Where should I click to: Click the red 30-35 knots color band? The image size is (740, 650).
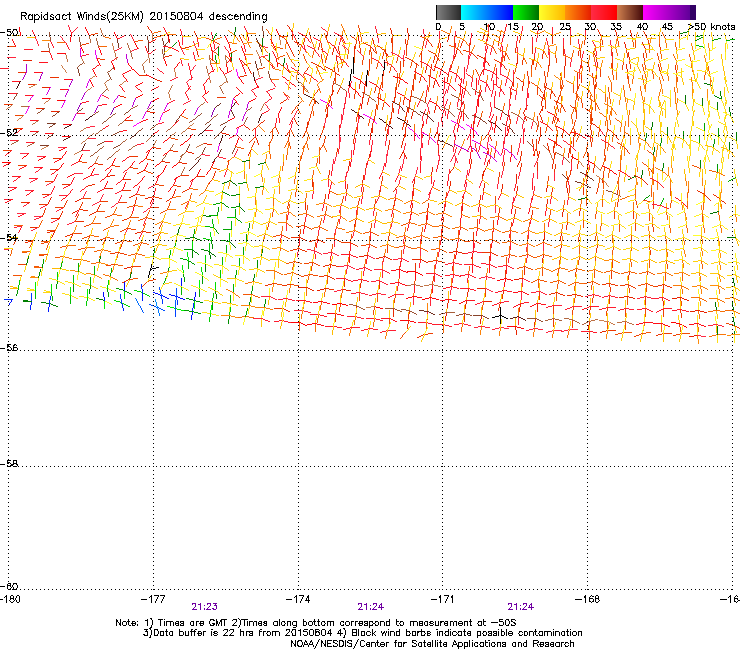pos(604,12)
